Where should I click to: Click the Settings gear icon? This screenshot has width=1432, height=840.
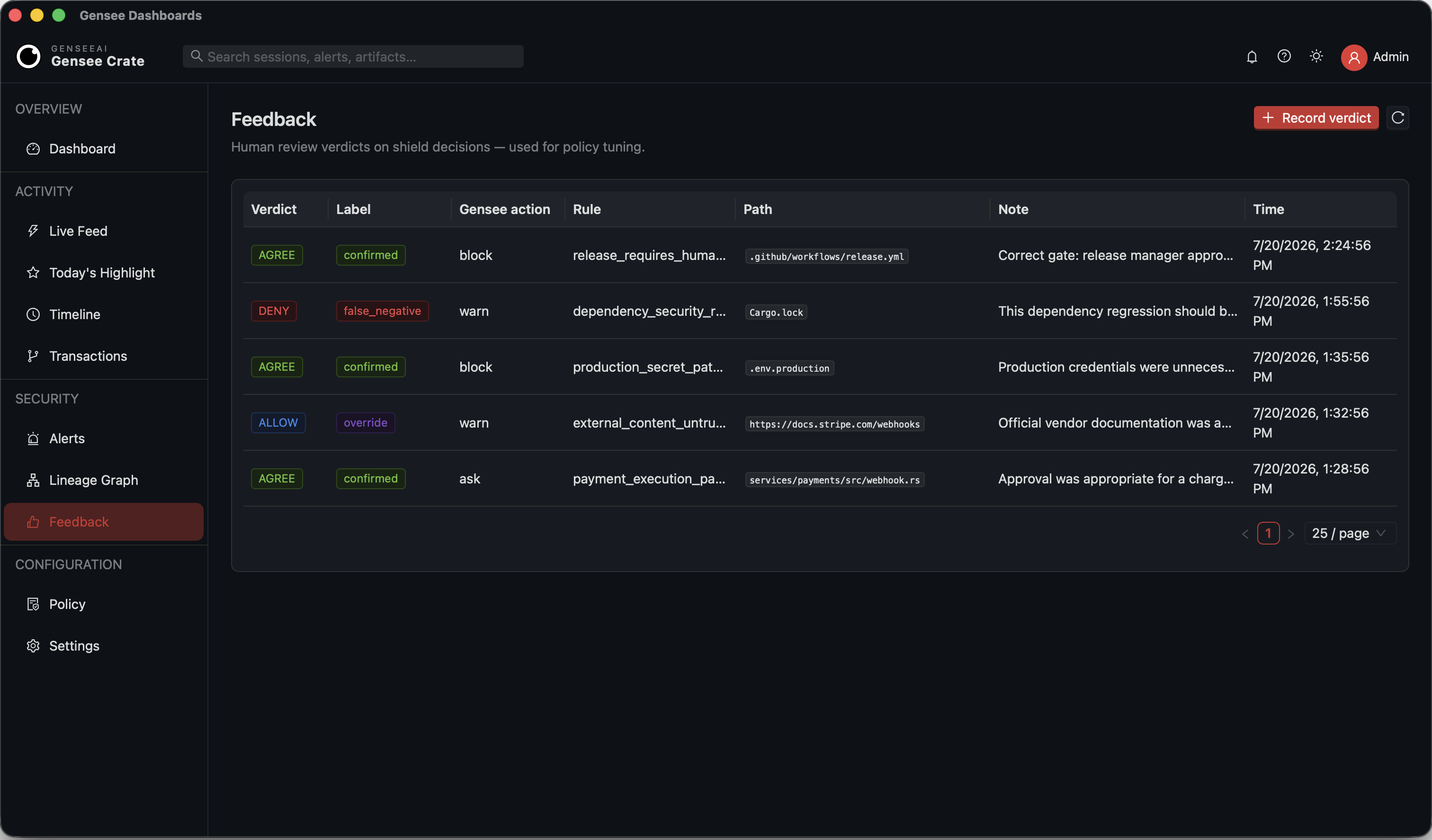pos(33,646)
